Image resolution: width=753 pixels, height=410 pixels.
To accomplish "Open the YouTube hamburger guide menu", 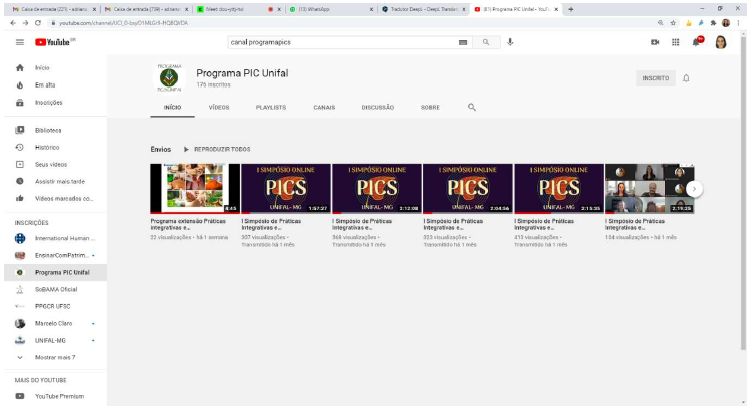I will click(x=20, y=42).
